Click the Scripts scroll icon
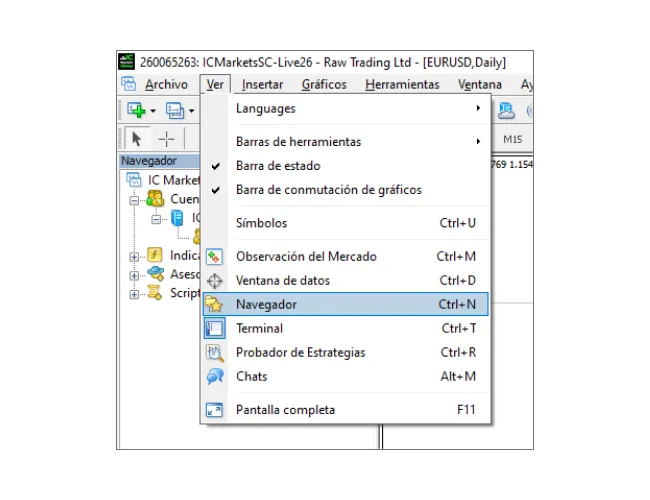The height and width of the screenshot is (500, 650). pyautogui.click(x=155, y=293)
